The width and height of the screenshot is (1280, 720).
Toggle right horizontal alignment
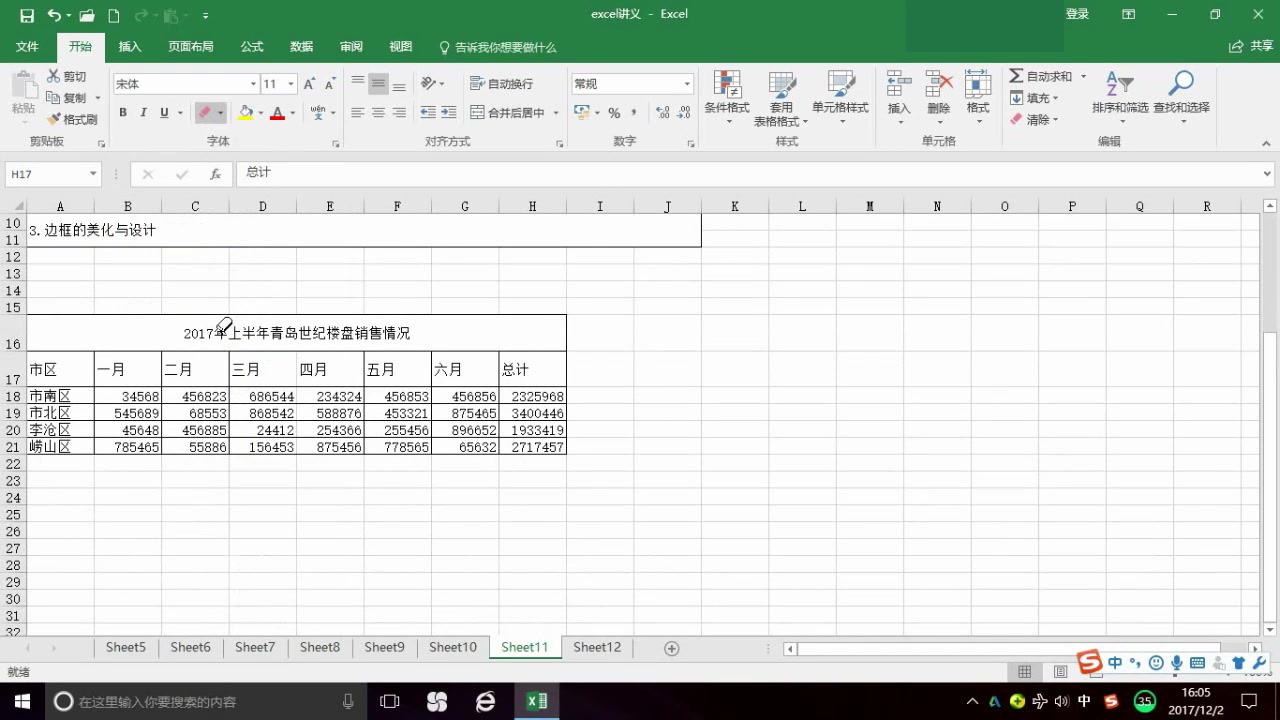(399, 113)
